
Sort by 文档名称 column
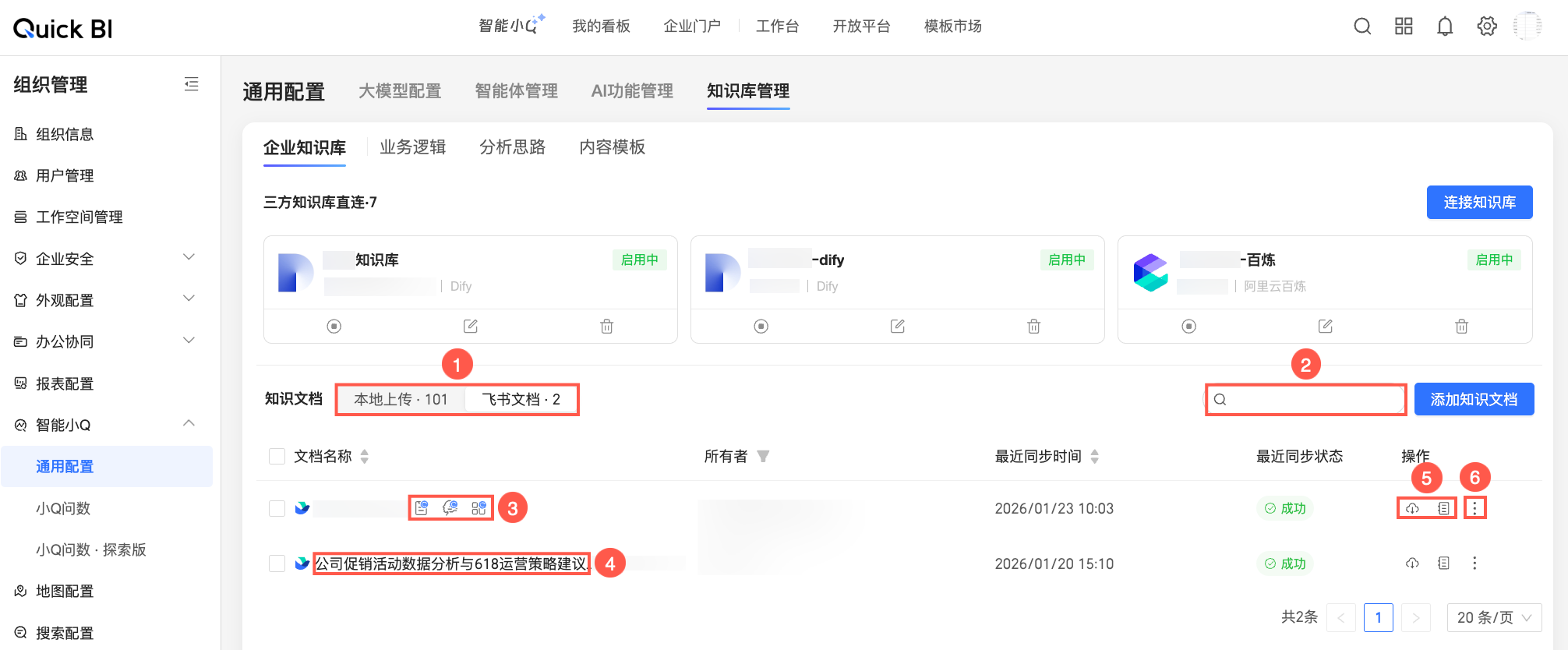365,457
